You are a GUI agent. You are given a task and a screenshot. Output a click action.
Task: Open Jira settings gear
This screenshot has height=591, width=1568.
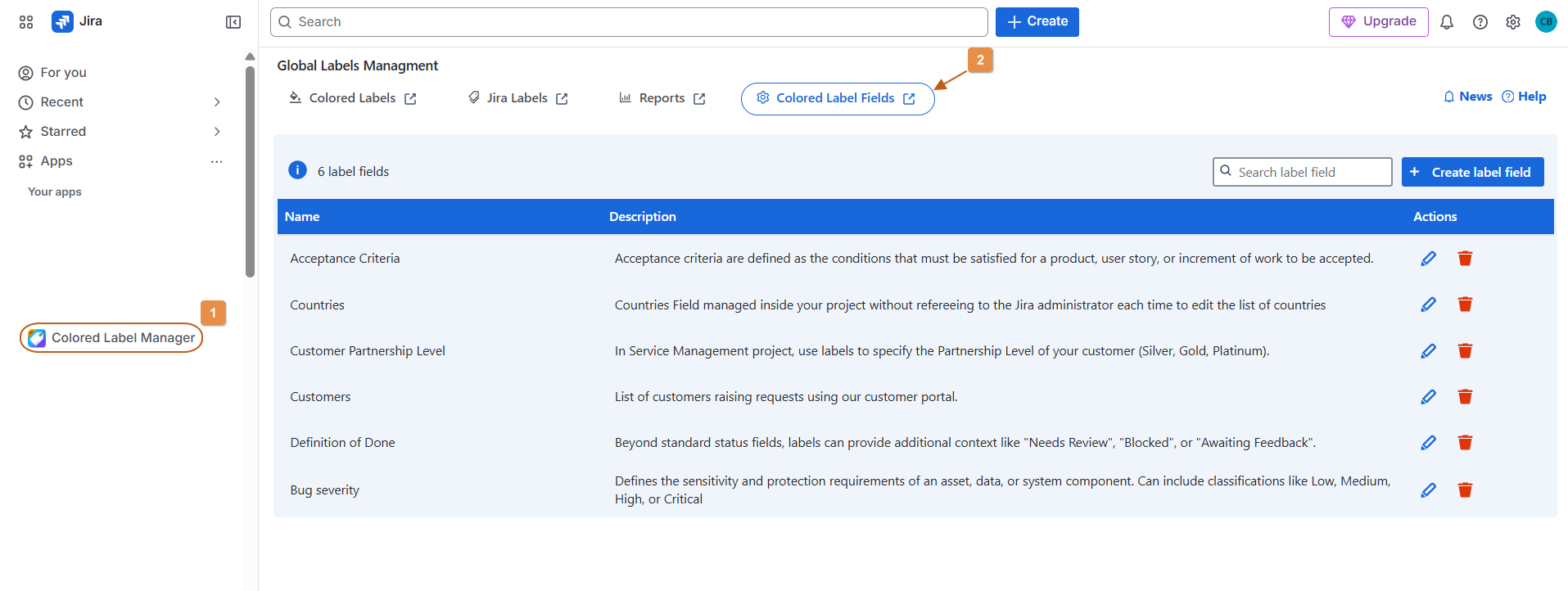[1512, 22]
